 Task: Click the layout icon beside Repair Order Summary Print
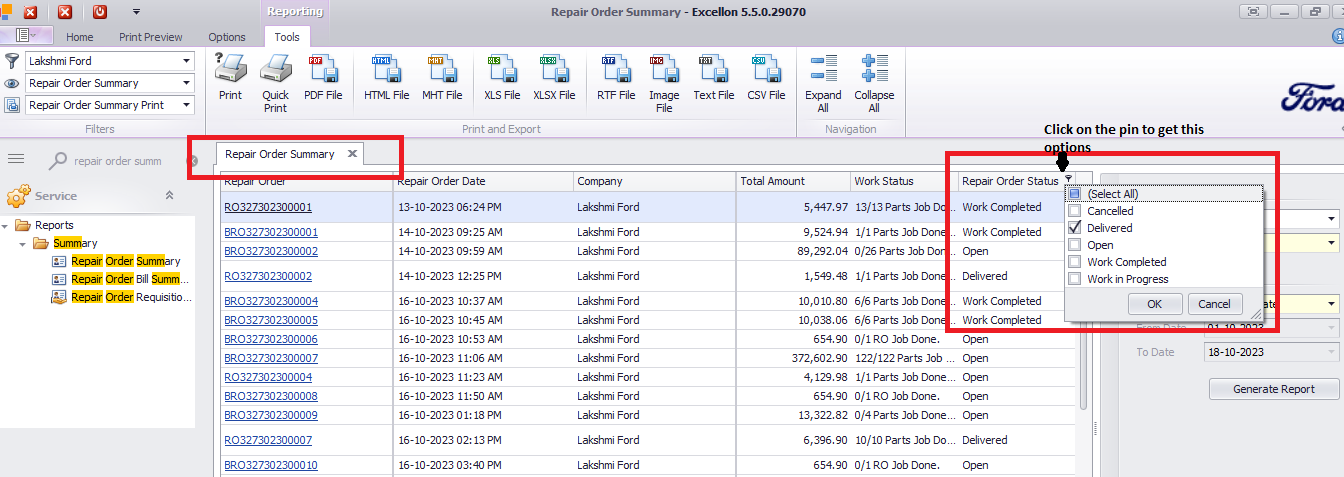(12, 105)
